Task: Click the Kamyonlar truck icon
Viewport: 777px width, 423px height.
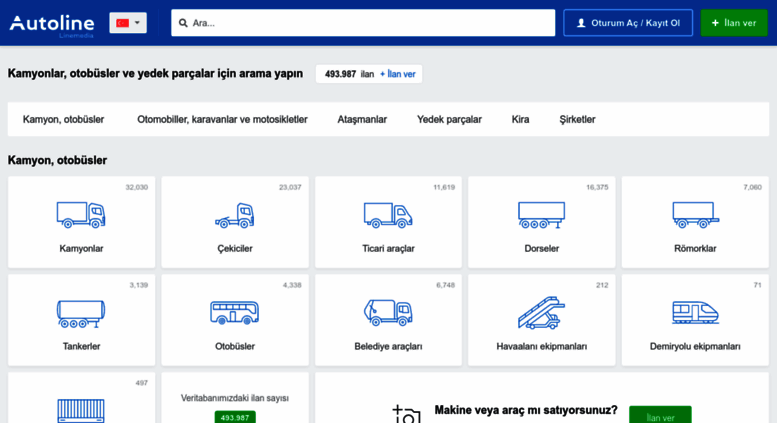Action: [81, 215]
